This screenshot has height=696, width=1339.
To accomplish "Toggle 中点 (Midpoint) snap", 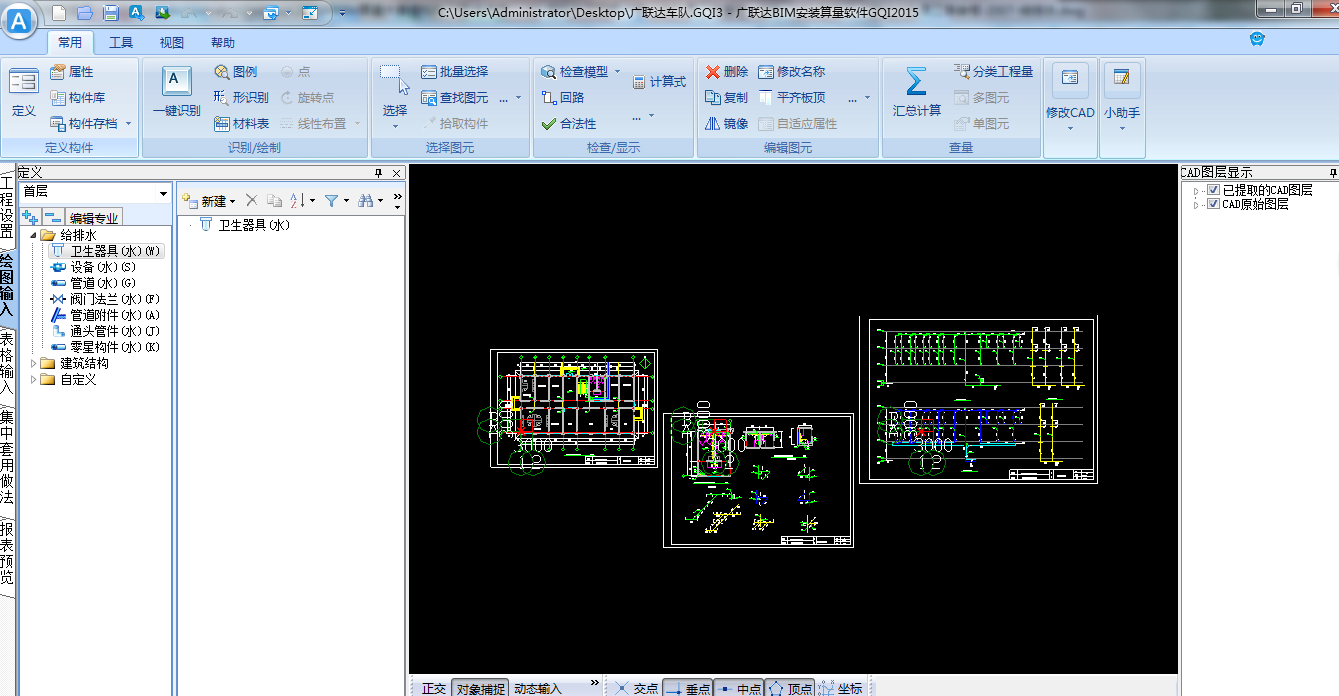I will pos(739,688).
